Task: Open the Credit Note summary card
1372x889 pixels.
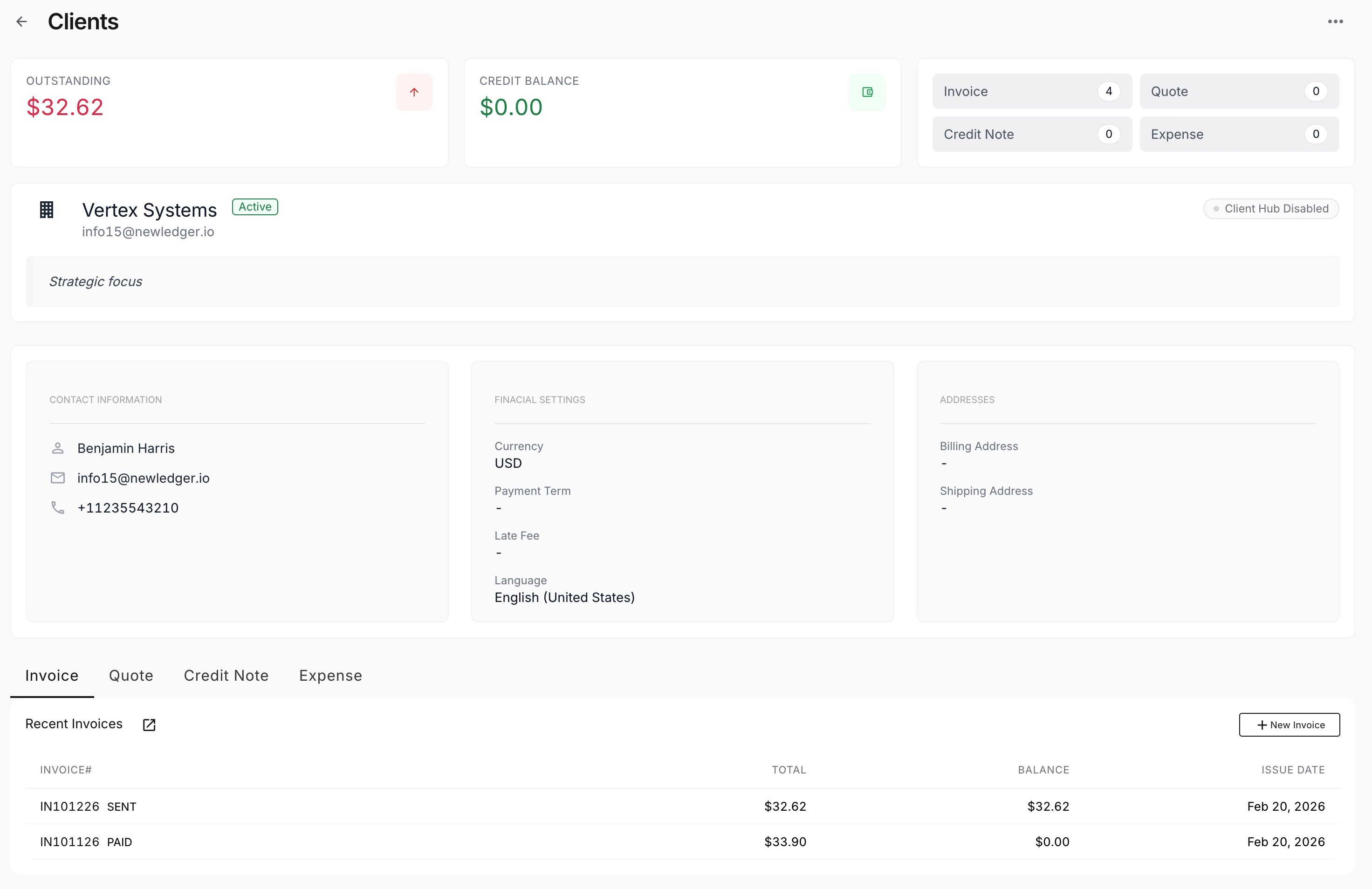Action: point(1031,134)
